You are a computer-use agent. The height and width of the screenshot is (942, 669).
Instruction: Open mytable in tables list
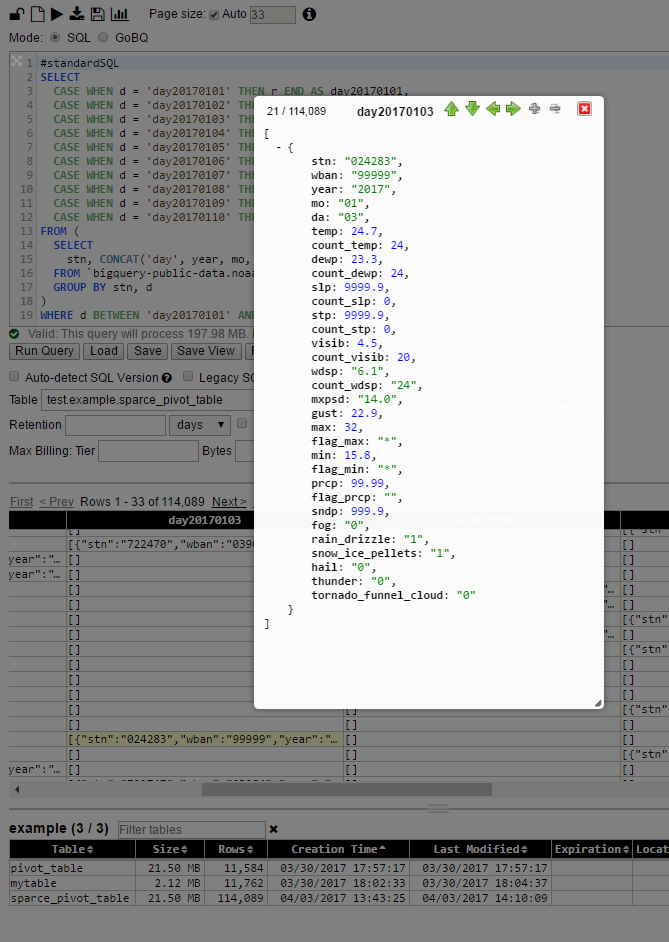tap(34, 883)
